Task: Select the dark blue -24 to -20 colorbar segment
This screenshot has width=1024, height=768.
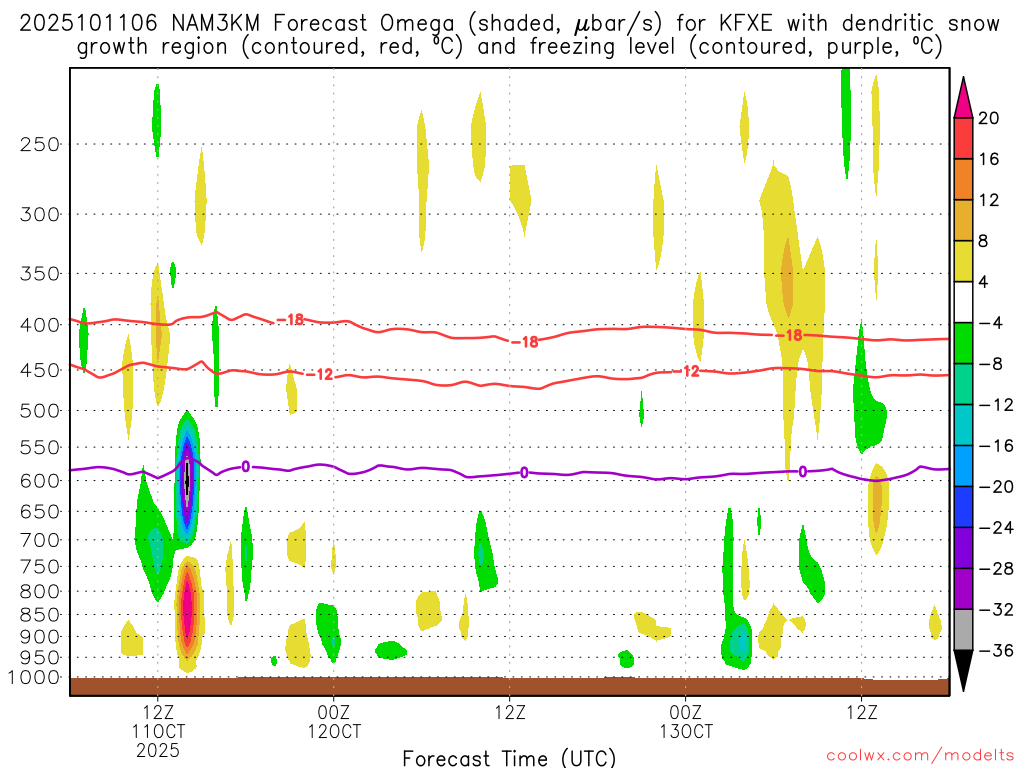Action: pyautogui.click(x=963, y=507)
